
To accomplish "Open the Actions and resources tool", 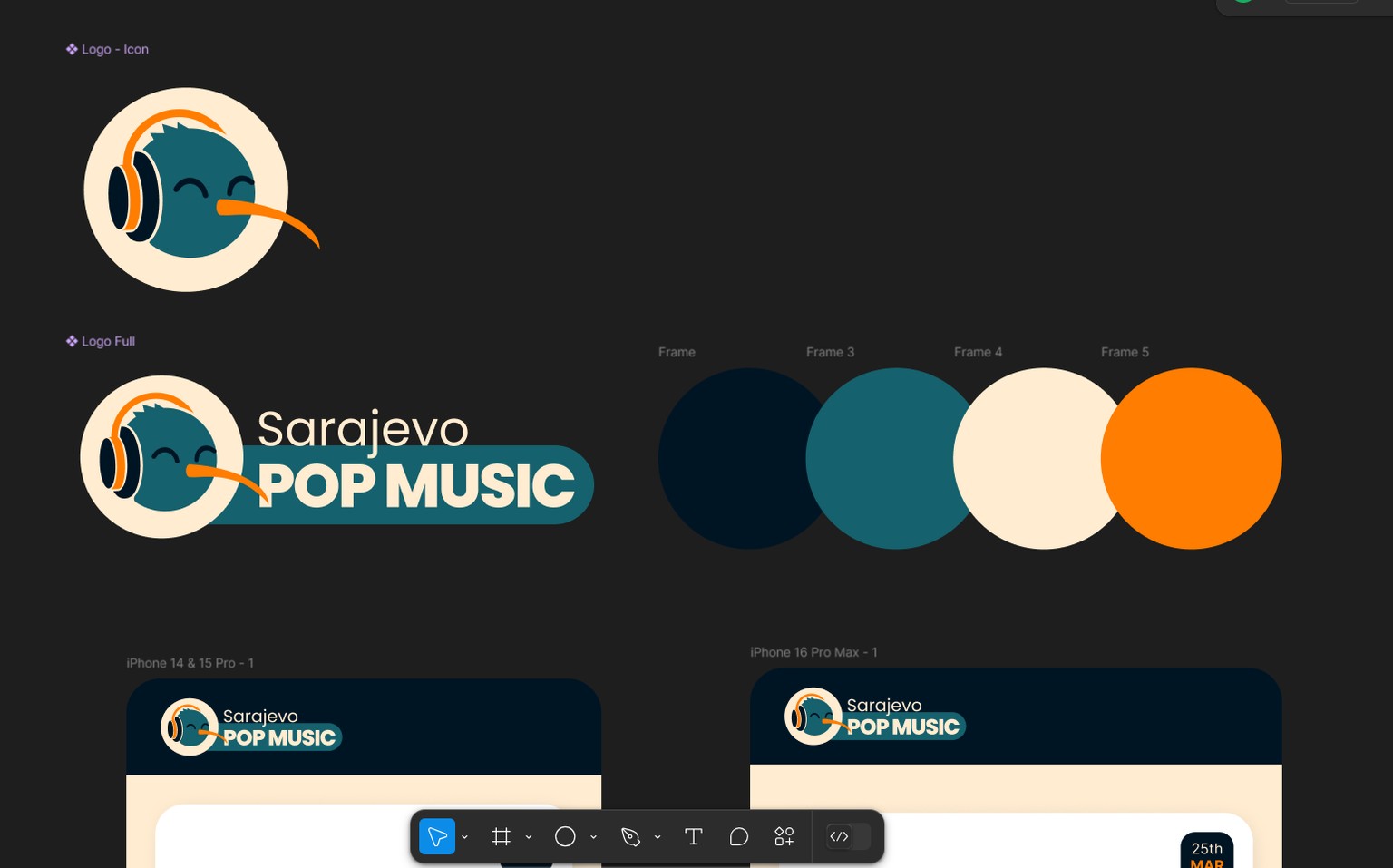I will tap(784, 836).
